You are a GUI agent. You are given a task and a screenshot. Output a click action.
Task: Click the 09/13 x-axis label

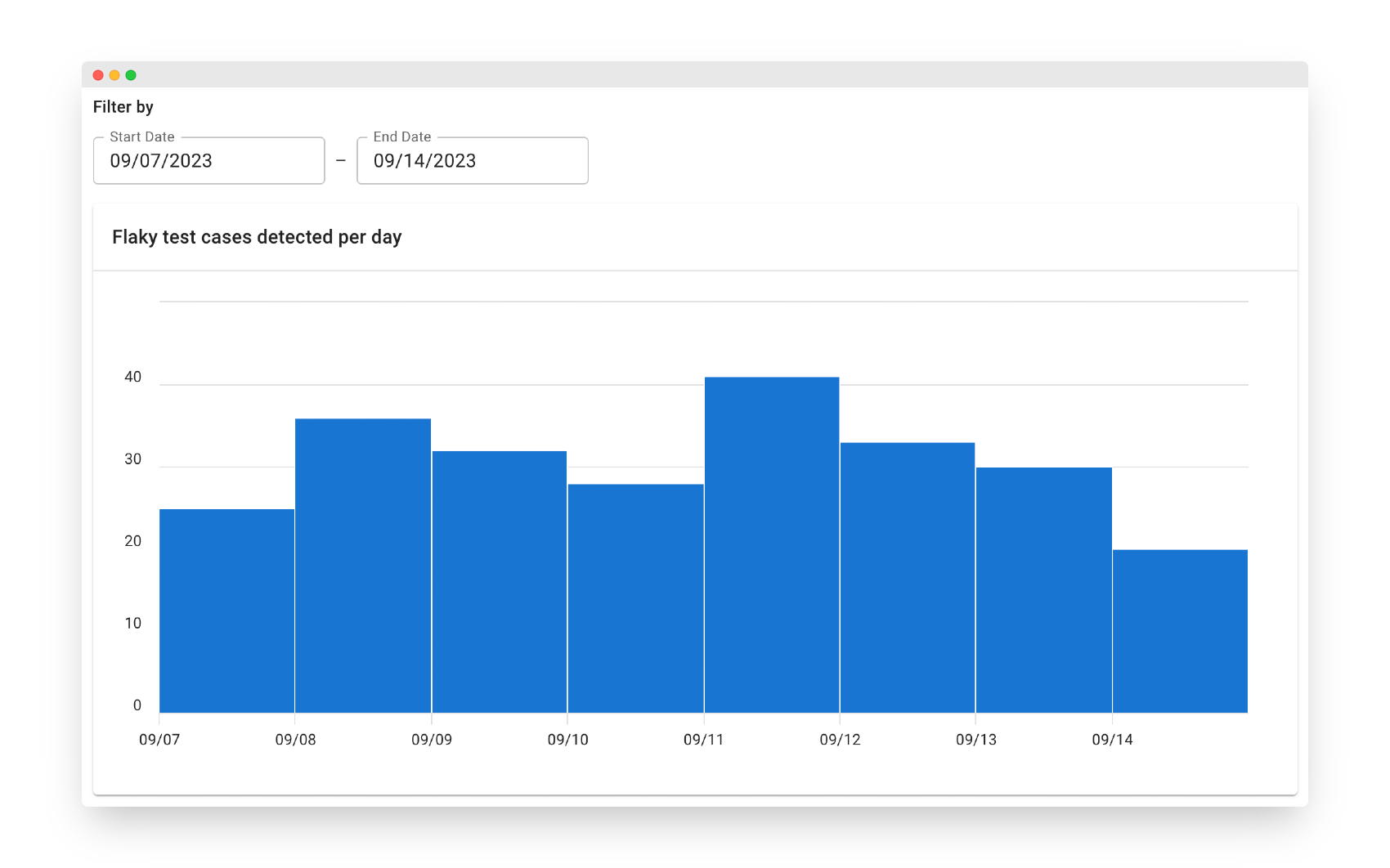click(x=976, y=740)
